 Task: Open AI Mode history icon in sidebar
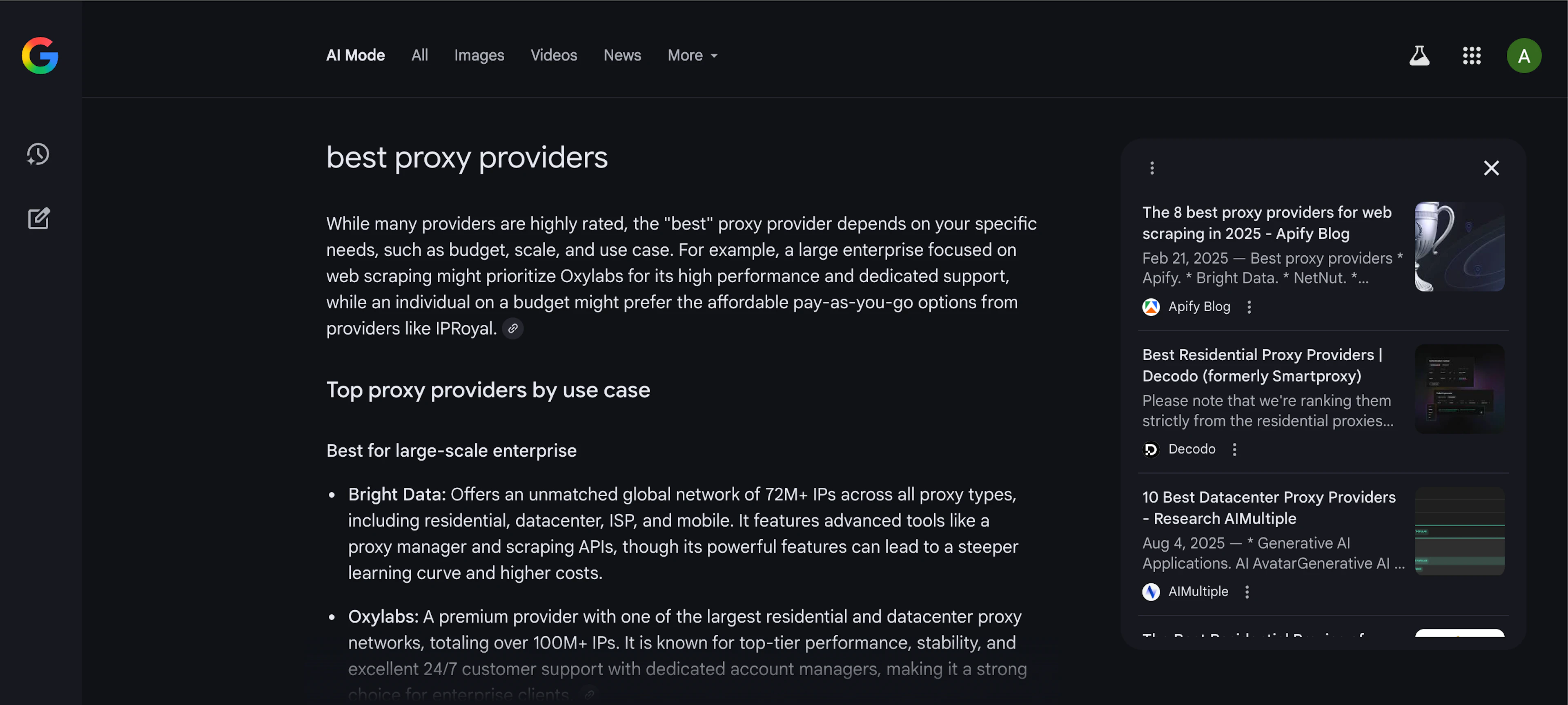click(38, 155)
